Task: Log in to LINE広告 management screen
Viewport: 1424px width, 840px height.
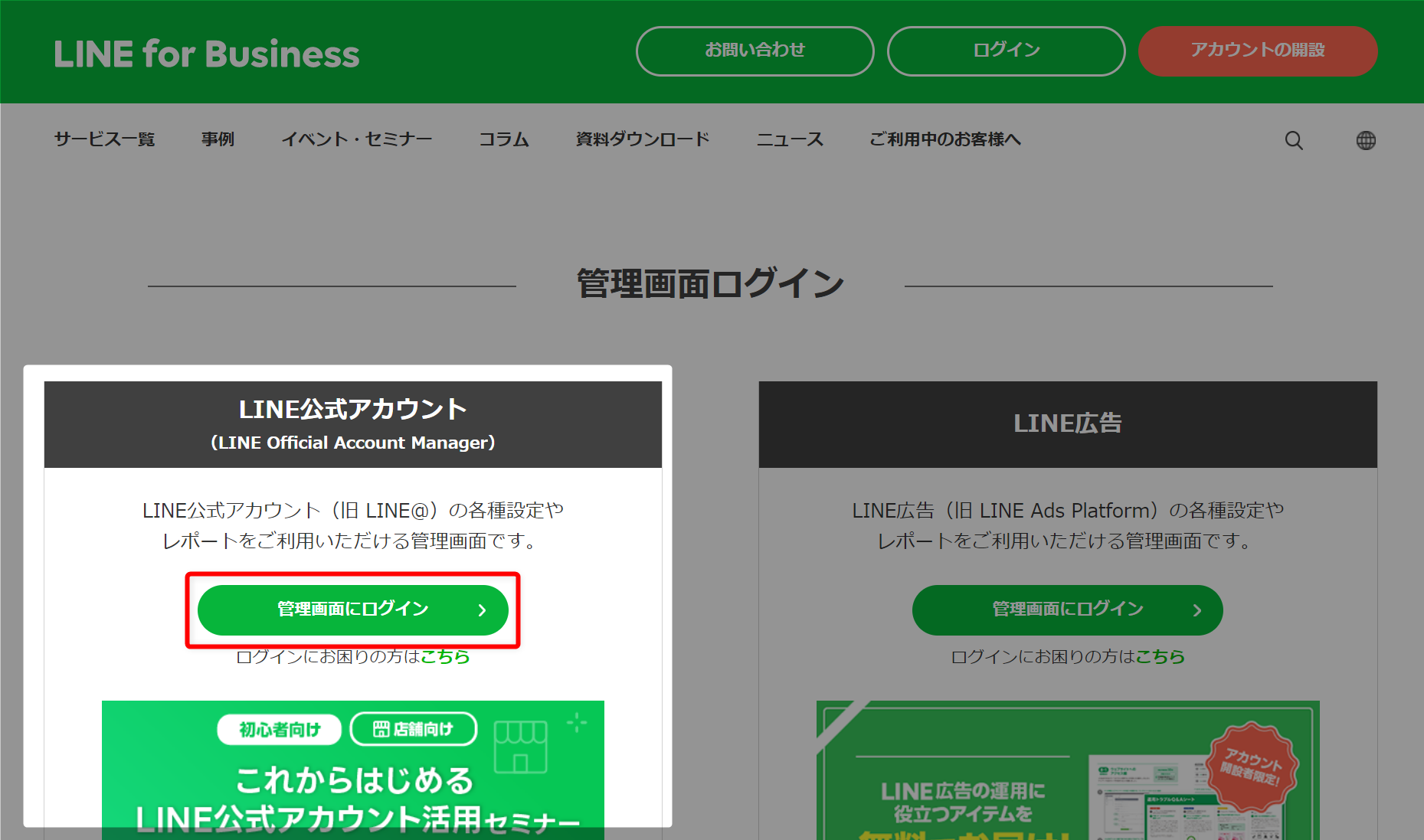Action: [x=1067, y=610]
